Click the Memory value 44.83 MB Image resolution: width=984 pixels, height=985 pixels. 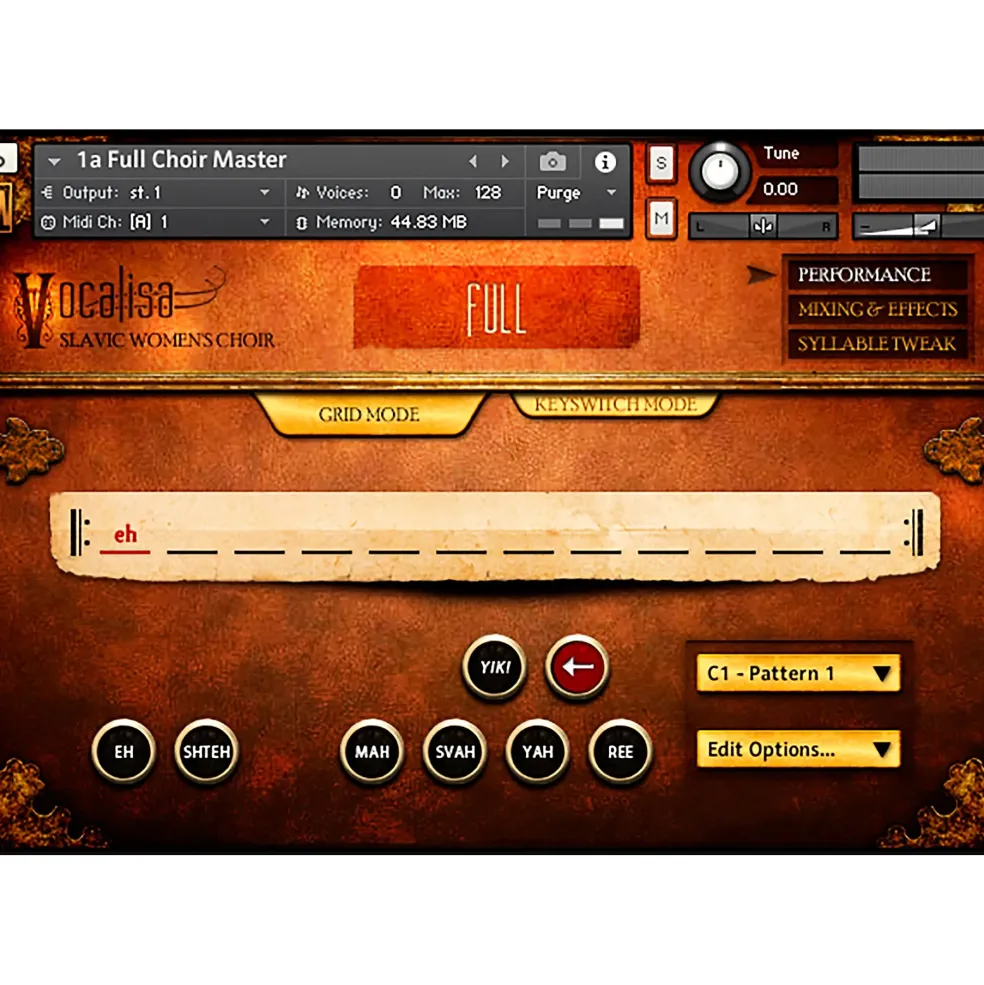429,222
